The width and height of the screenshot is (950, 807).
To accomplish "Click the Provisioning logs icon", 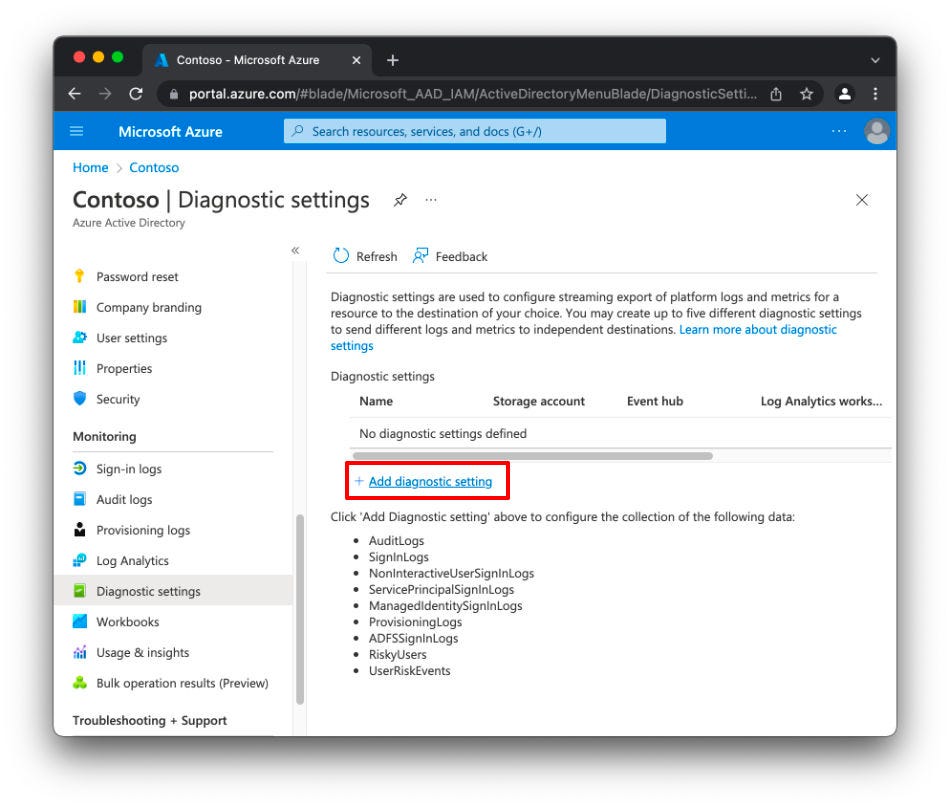I will point(79,530).
